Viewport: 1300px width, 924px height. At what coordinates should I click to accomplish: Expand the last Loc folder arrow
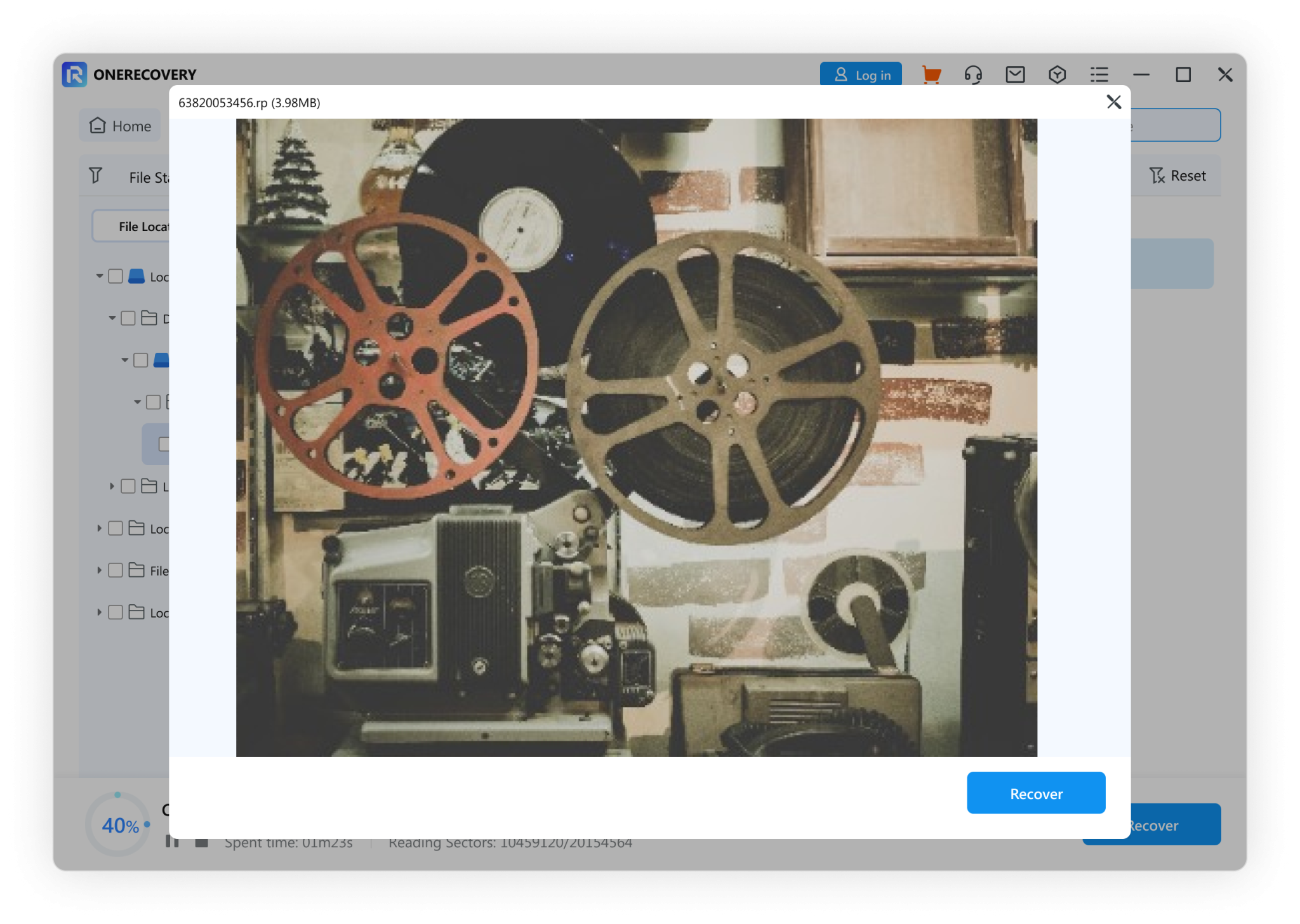[x=99, y=612]
